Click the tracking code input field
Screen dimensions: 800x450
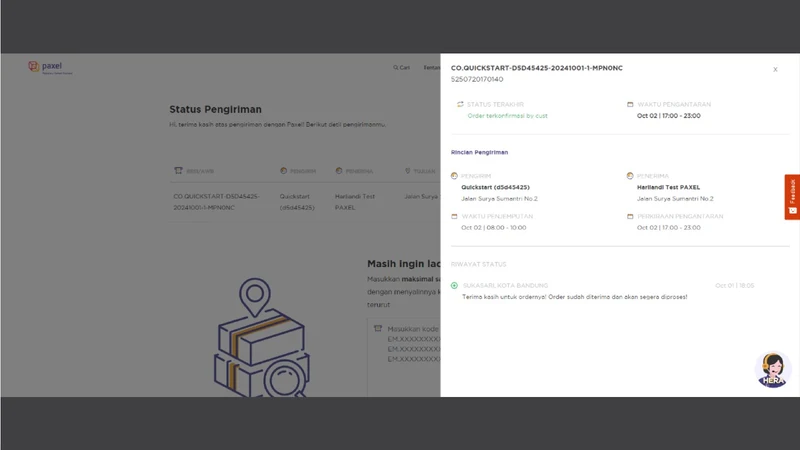click(404, 357)
